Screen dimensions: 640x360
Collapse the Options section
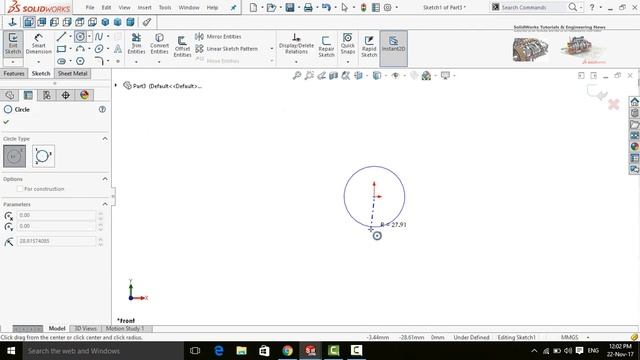click(105, 179)
